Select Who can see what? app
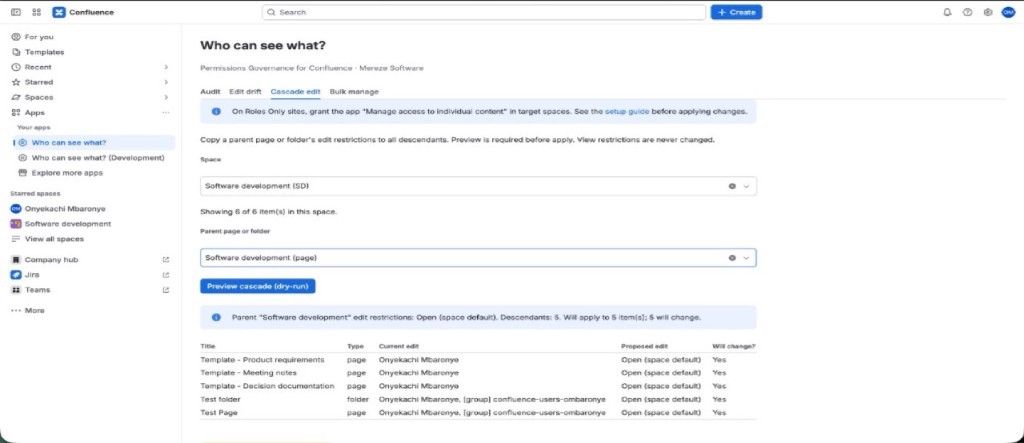Image resolution: width=1024 pixels, height=443 pixels. (x=94, y=142)
